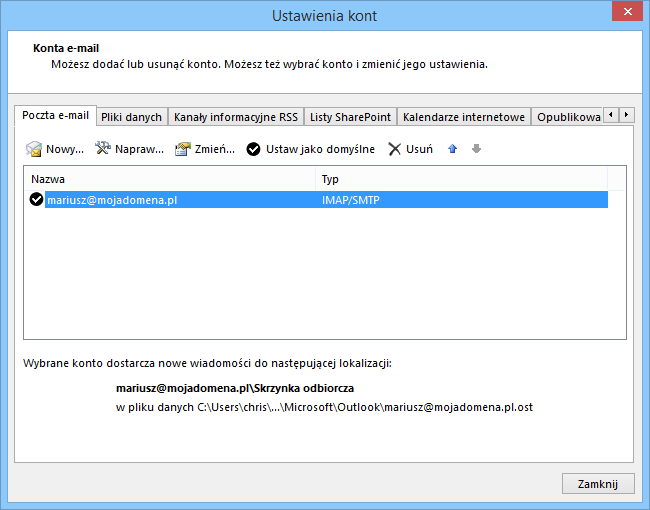Move account up with blue arrow
Viewport: 650px width, 510px height.
(x=453, y=149)
